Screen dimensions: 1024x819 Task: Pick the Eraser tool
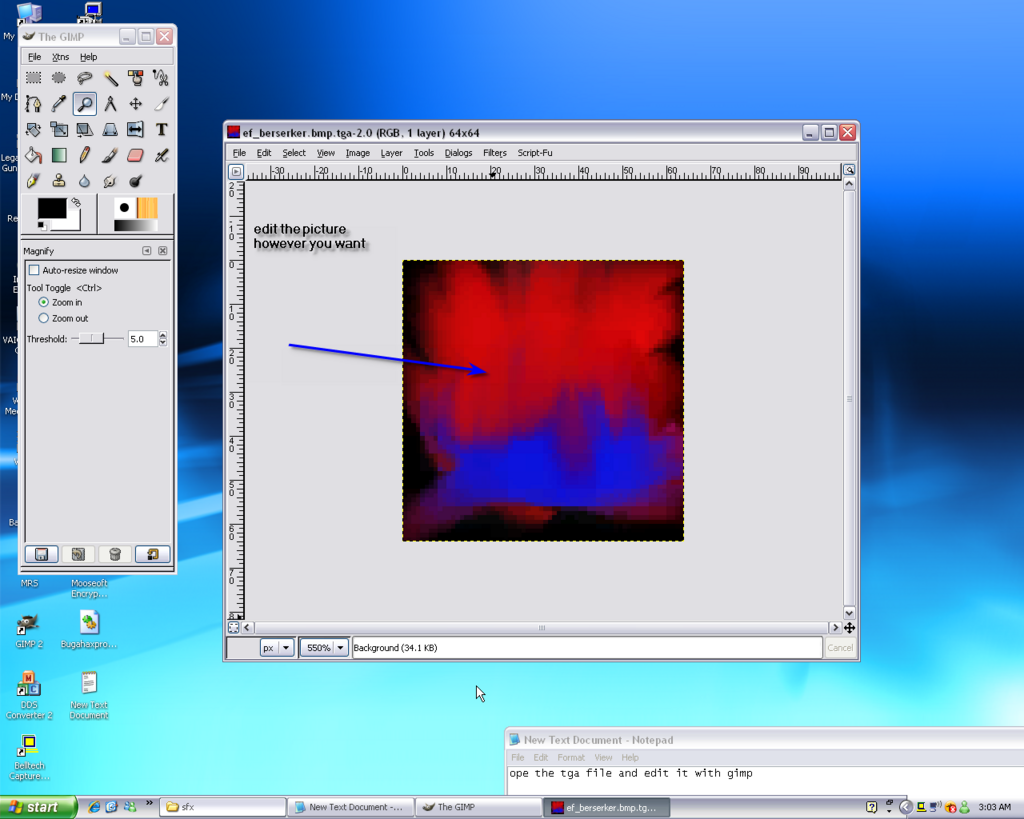point(136,155)
